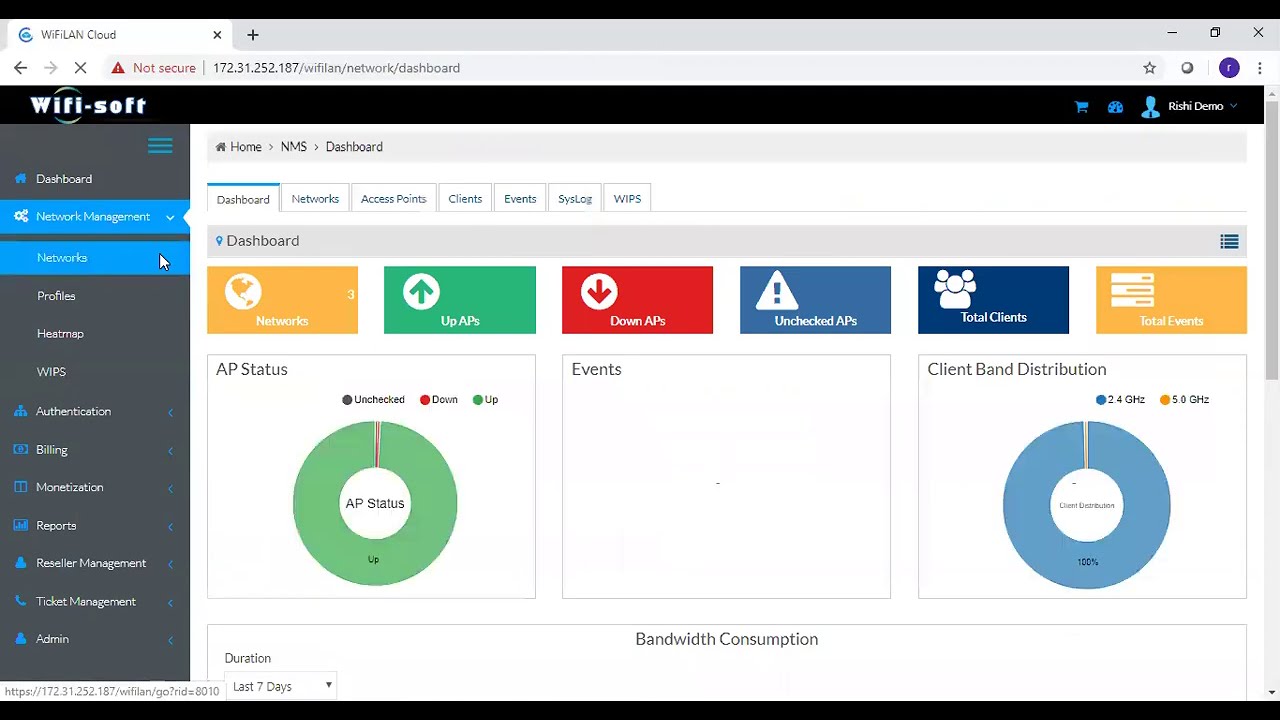Toggle the Unchecked legend in AP Status
This screenshot has height=720, width=1280.
tap(373, 400)
